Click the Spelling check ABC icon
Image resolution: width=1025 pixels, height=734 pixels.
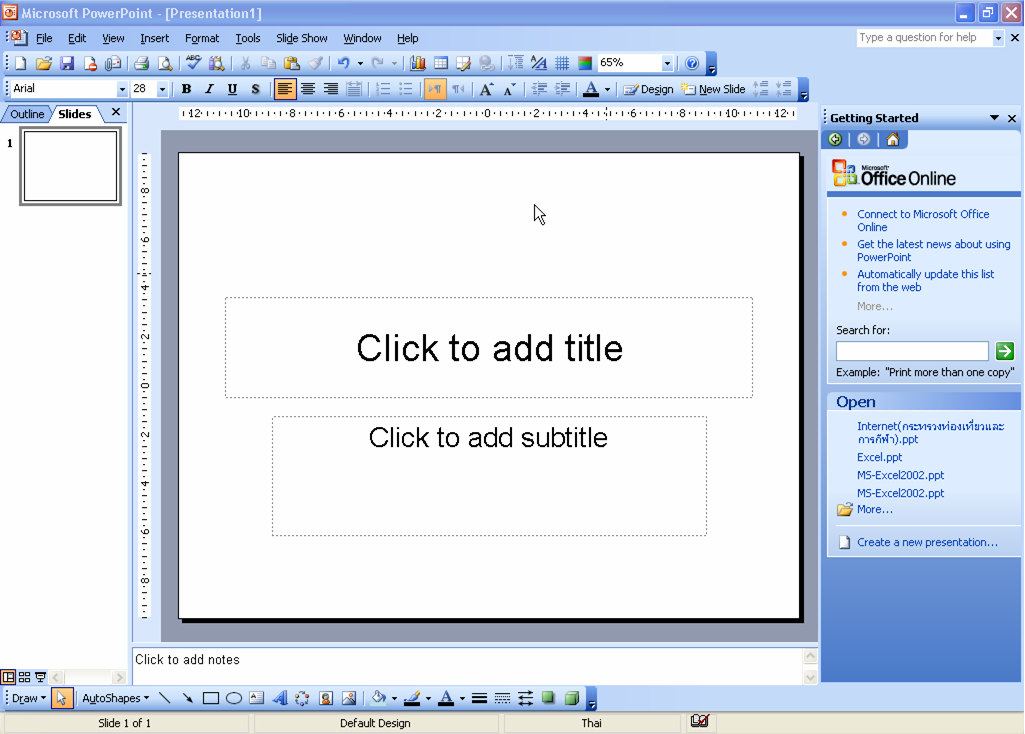[193, 63]
